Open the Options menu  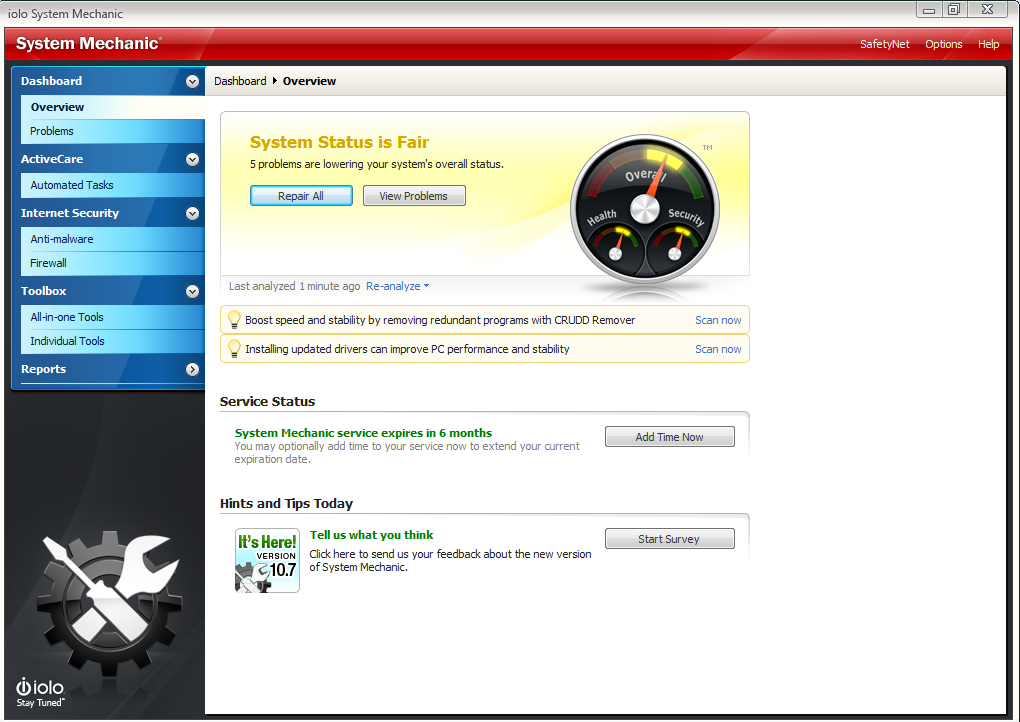coord(943,44)
